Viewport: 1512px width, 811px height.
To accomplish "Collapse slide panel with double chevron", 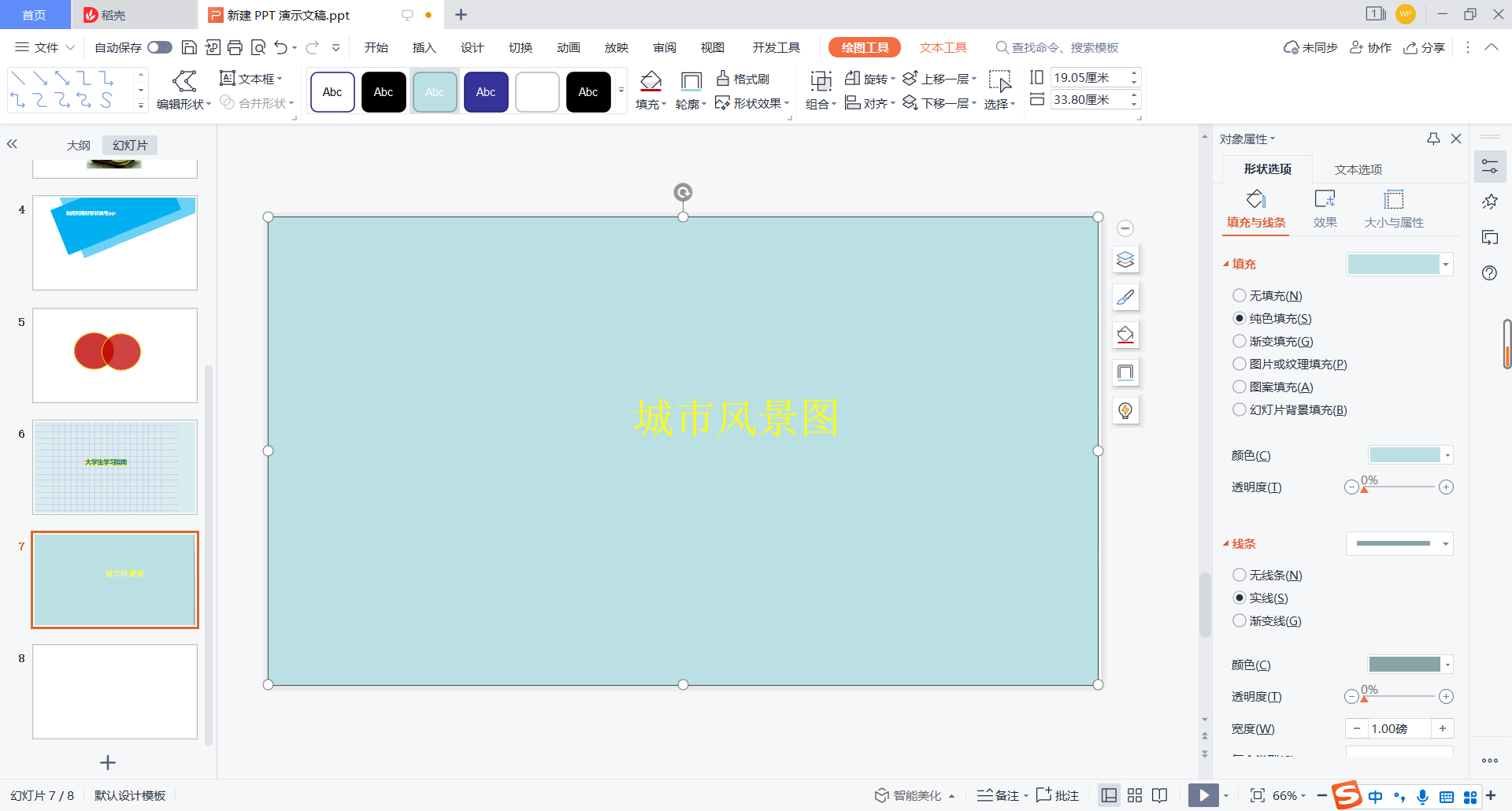I will (x=12, y=144).
